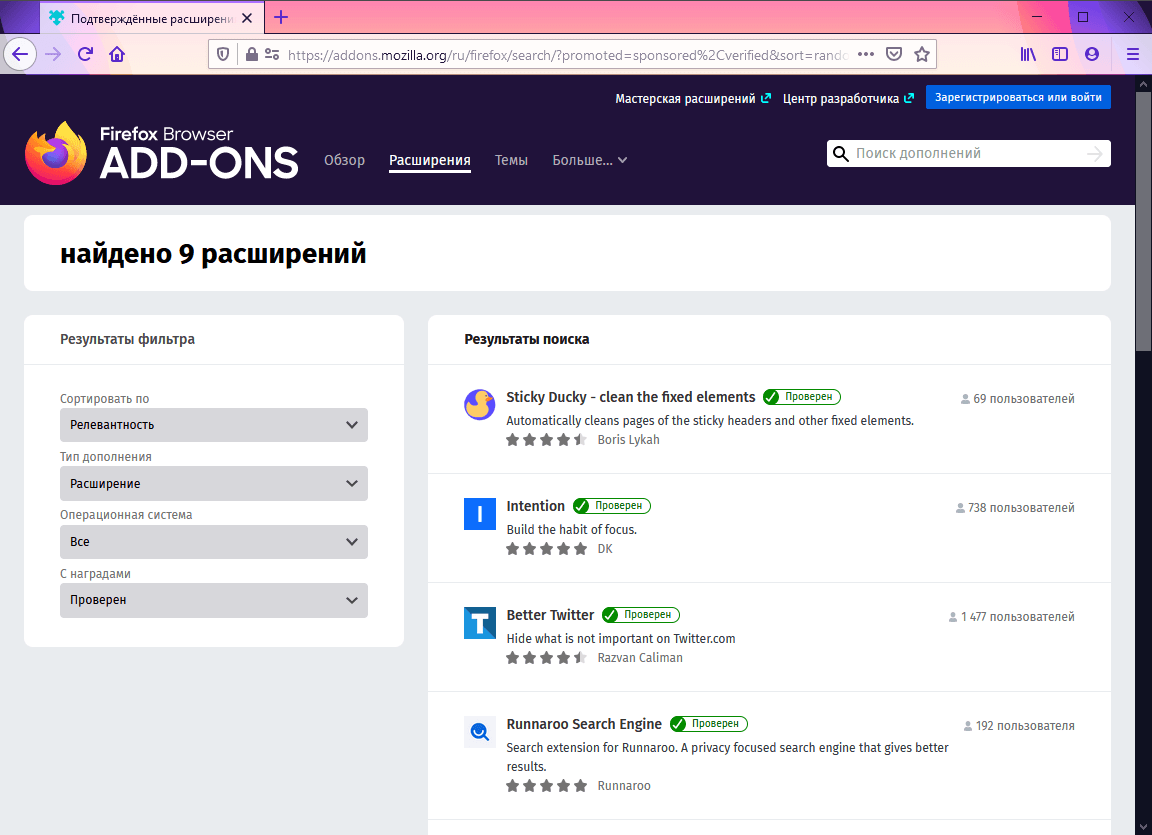
Task: Open Мастерская расширений link
Action: point(693,98)
